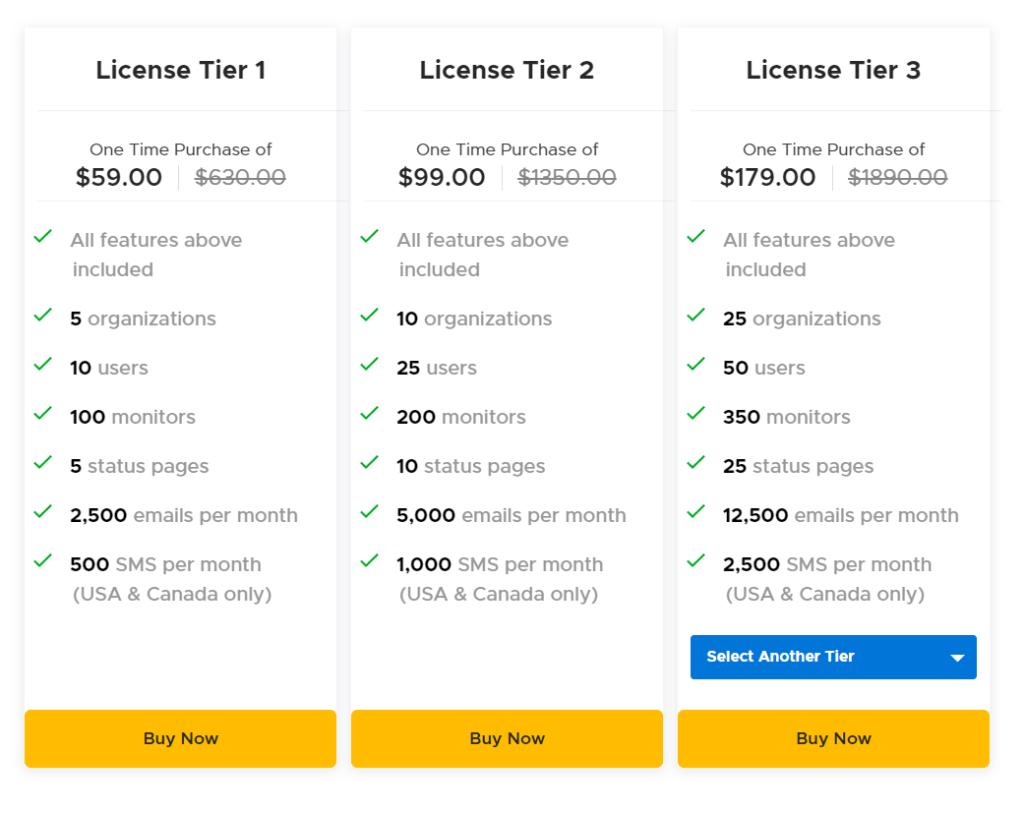Click the $59.00 price in Tier 1
The width and height of the screenshot is (1024, 813).
[x=119, y=178]
